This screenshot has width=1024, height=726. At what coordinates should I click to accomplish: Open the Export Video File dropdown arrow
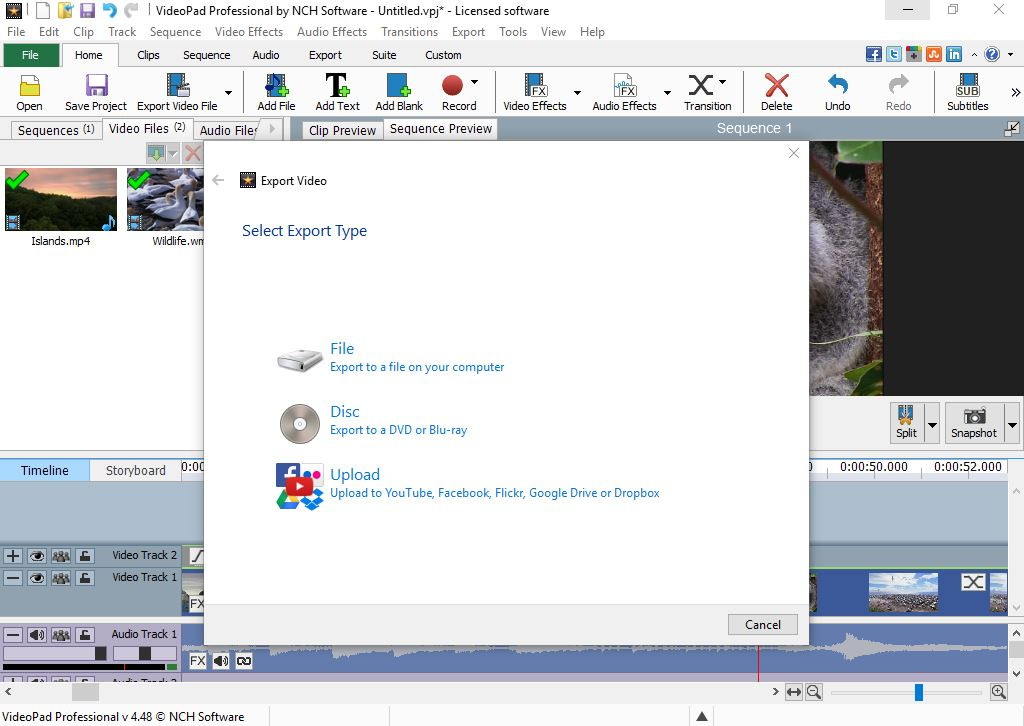click(x=229, y=92)
